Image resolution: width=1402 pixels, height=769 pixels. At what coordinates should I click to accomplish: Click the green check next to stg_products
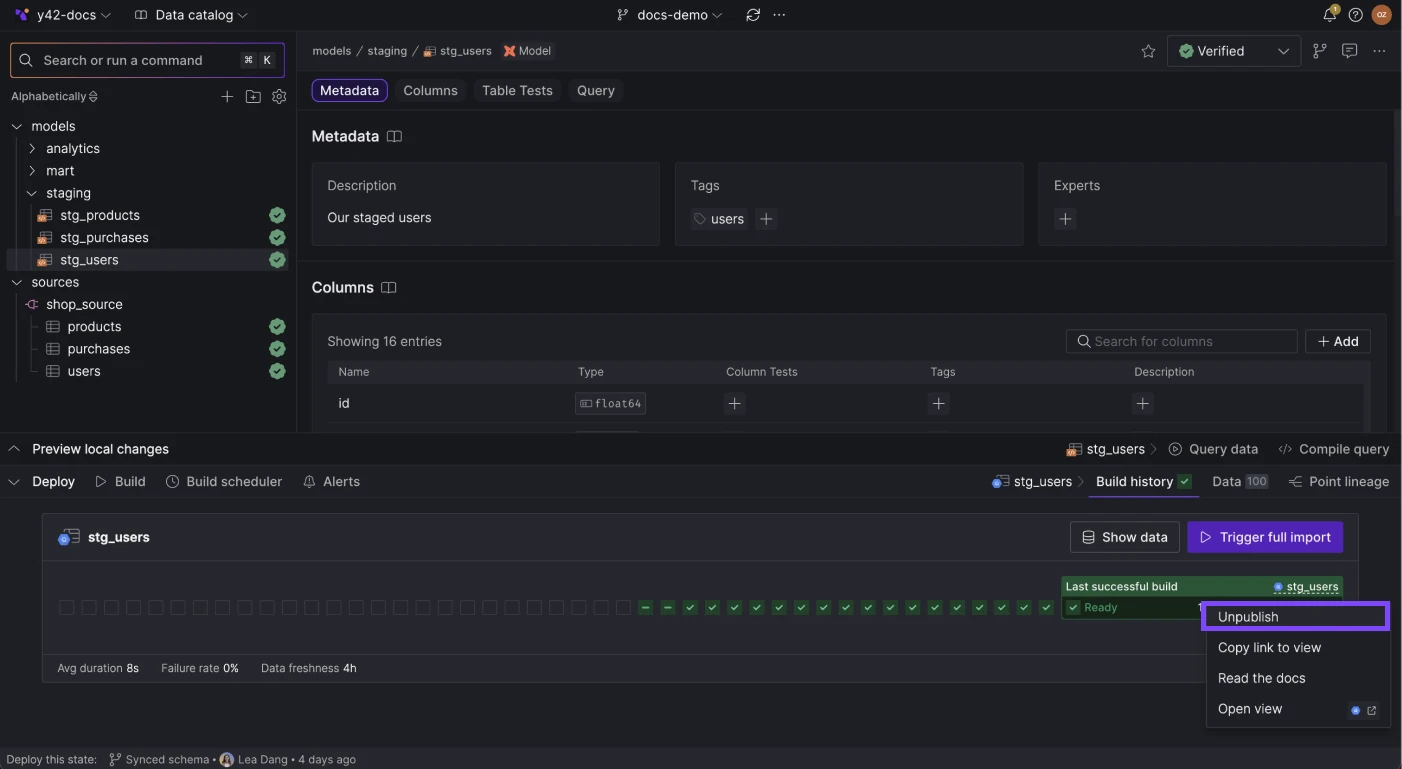(277, 215)
